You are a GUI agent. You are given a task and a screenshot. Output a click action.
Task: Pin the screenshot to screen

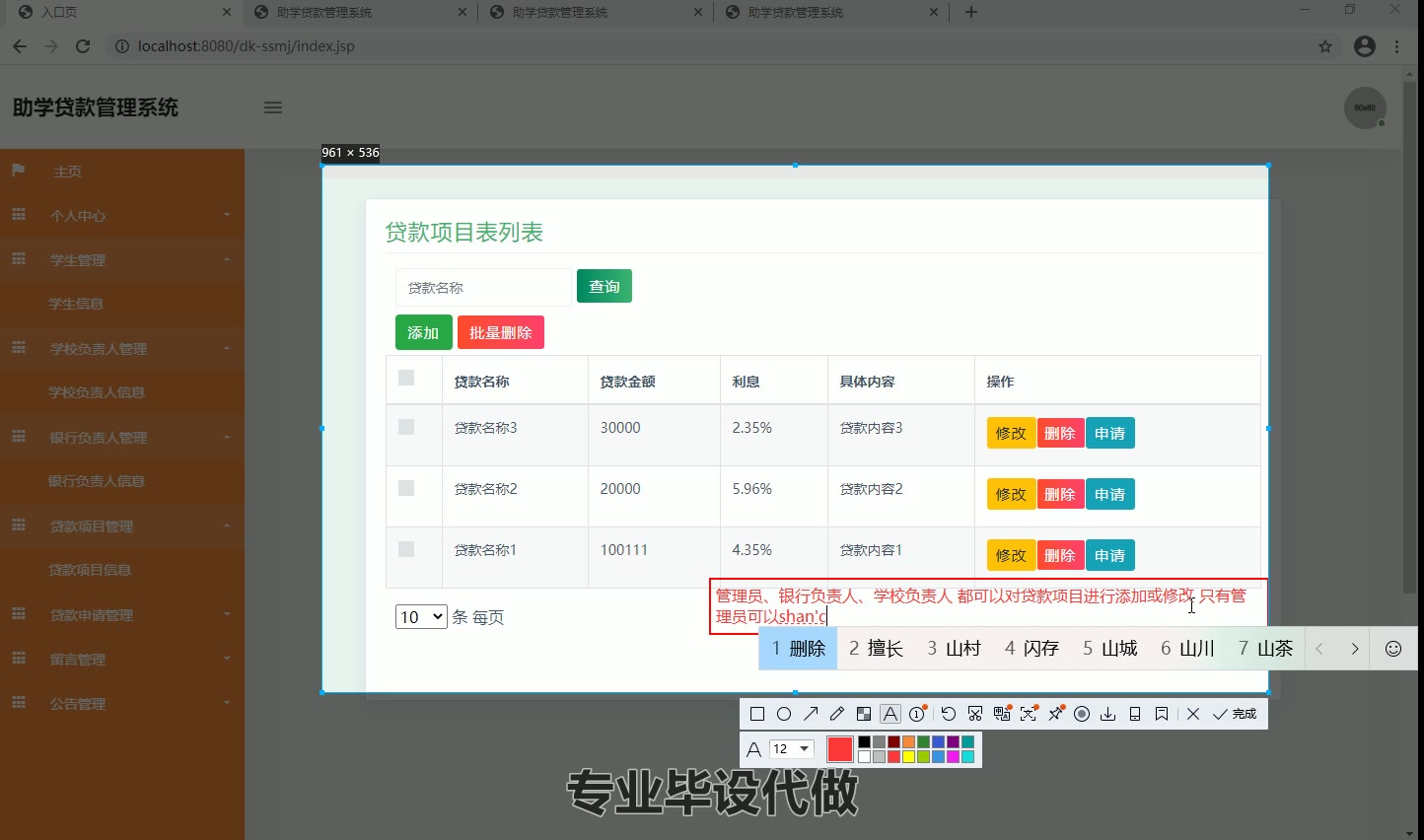point(1055,714)
